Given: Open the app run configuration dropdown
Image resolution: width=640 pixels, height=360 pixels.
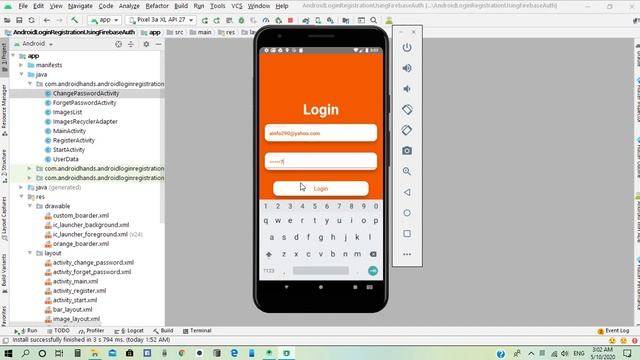Looking at the screenshot, I should click(x=104, y=20).
